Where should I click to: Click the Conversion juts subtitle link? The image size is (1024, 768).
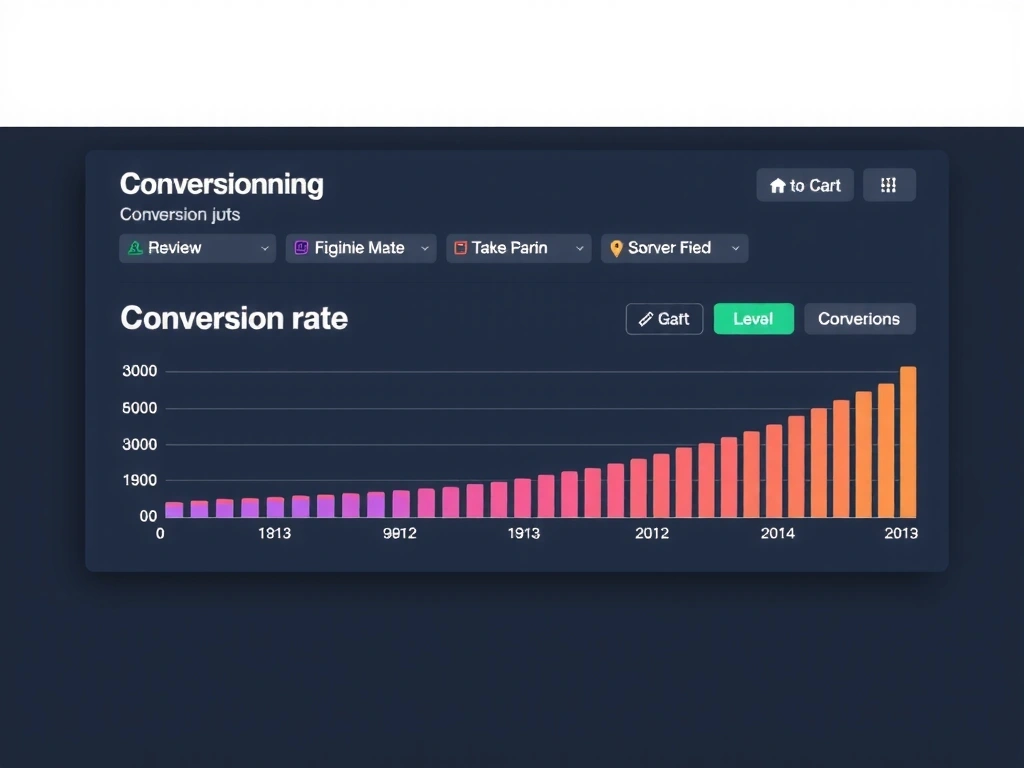(x=180, y=214)
